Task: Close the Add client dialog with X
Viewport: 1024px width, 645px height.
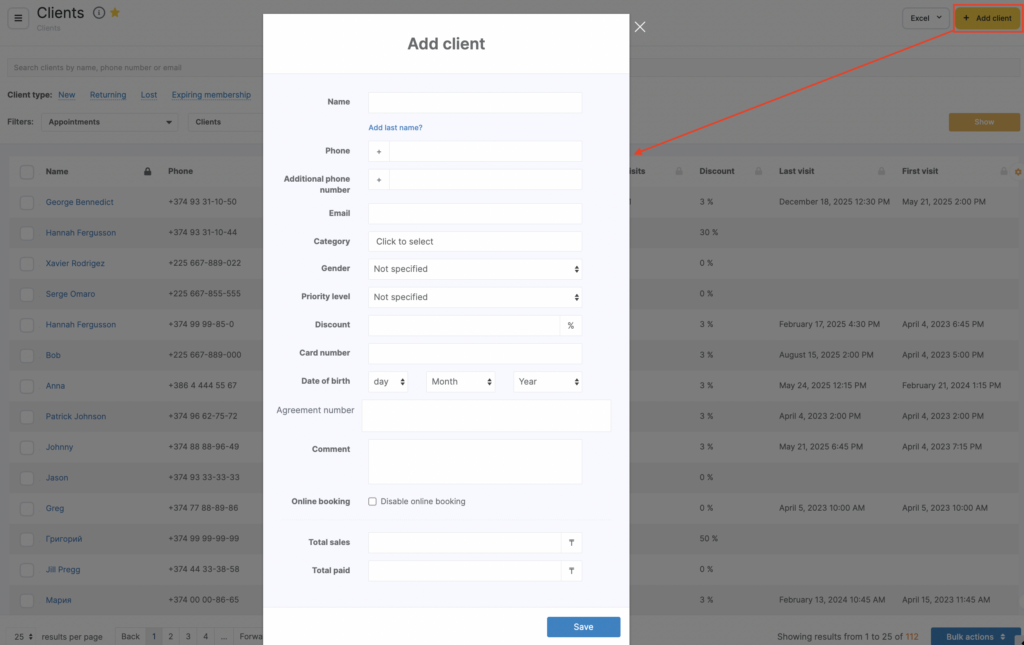Action: point(640,27)
